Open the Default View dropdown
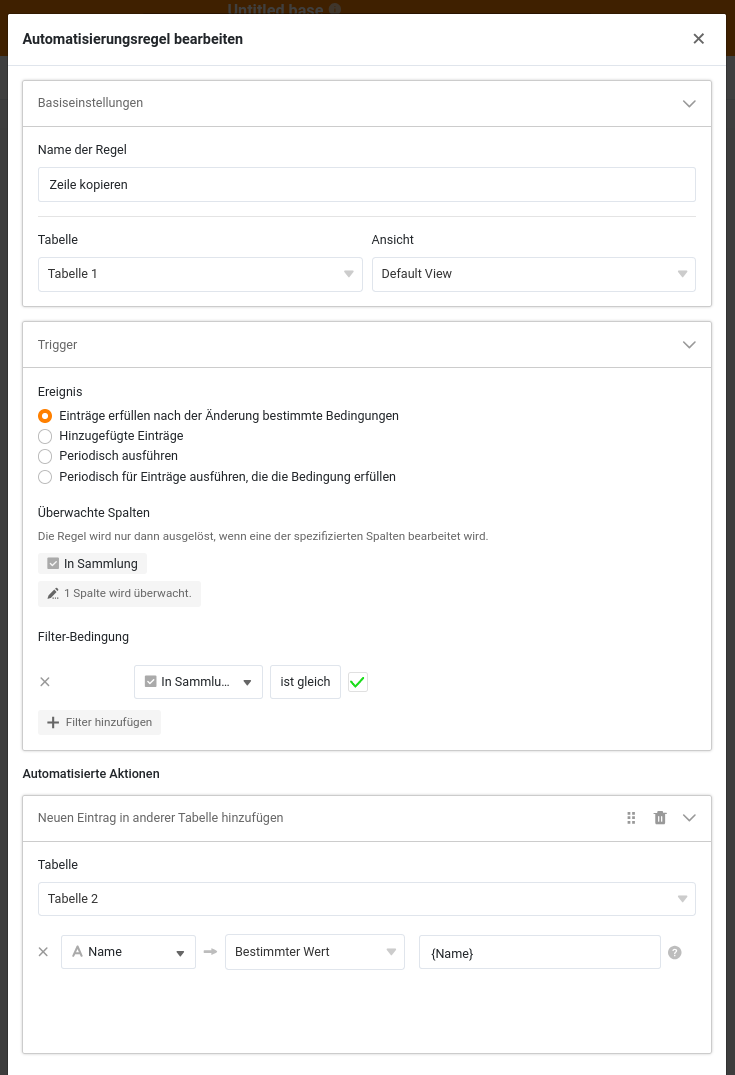 coord(533,274)
